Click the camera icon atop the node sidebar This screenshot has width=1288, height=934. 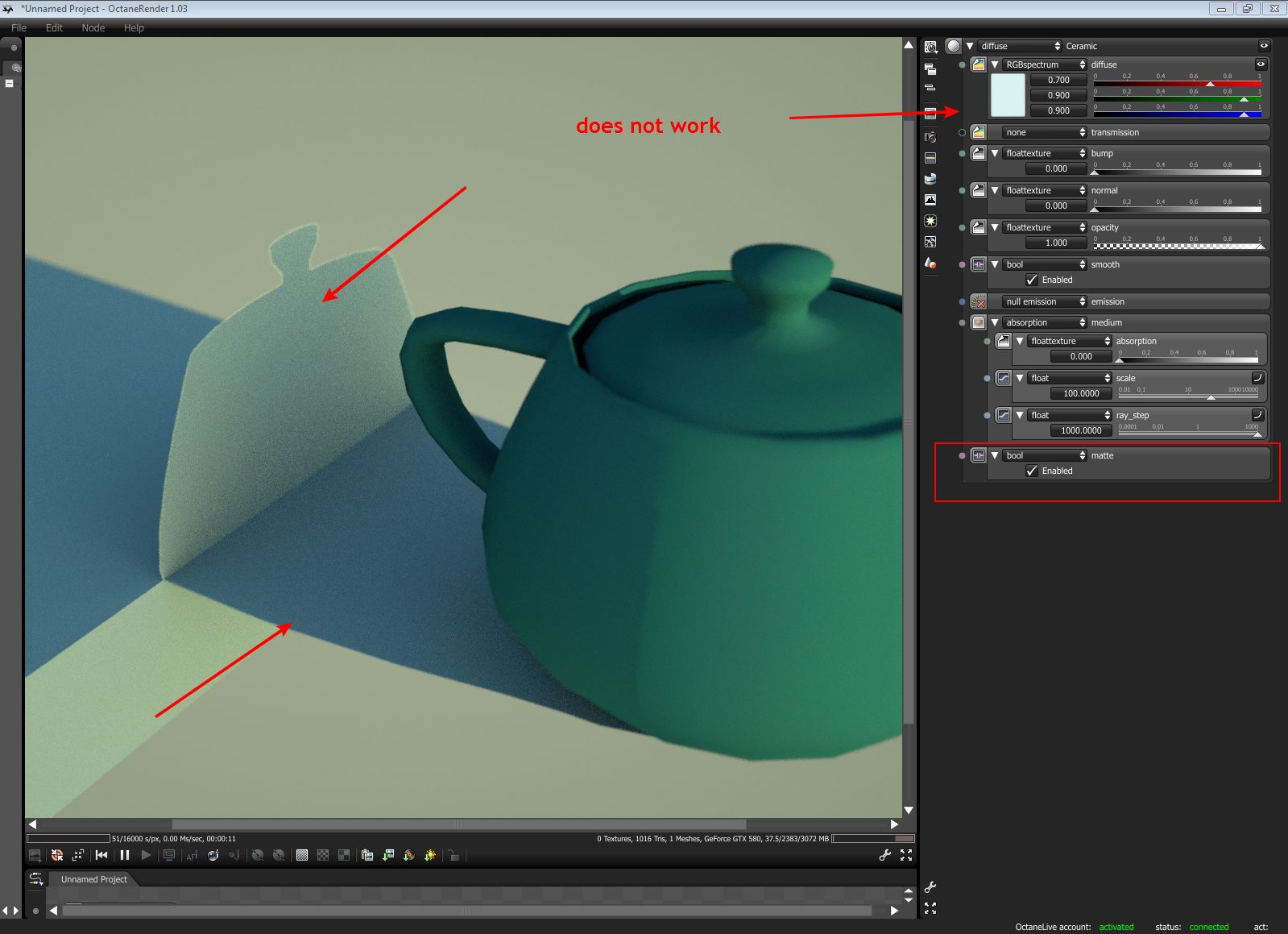point(930,48)
